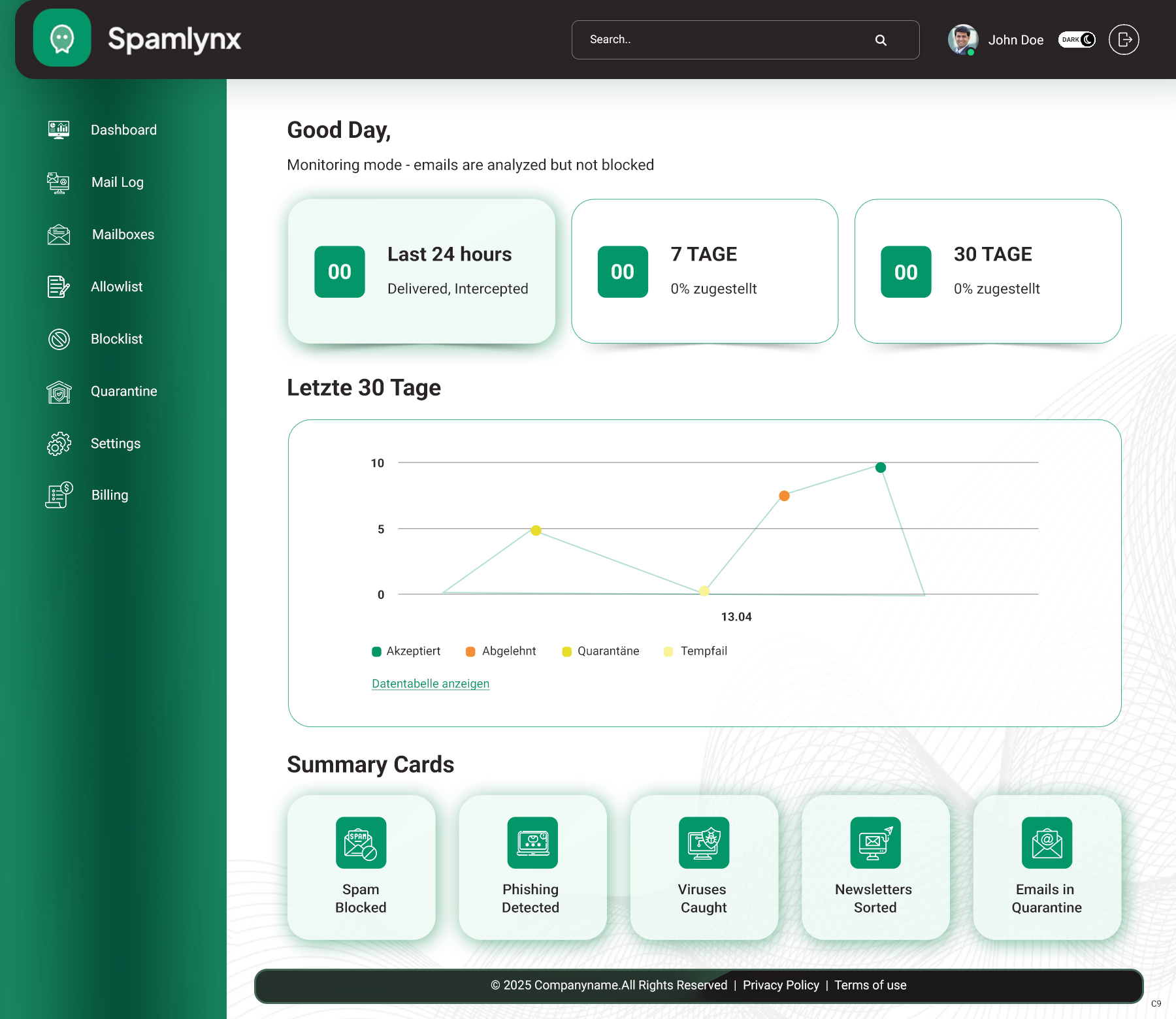Click the Billing invoice icon
This screenshot has width=1176, height=1019.
(59, 495)
